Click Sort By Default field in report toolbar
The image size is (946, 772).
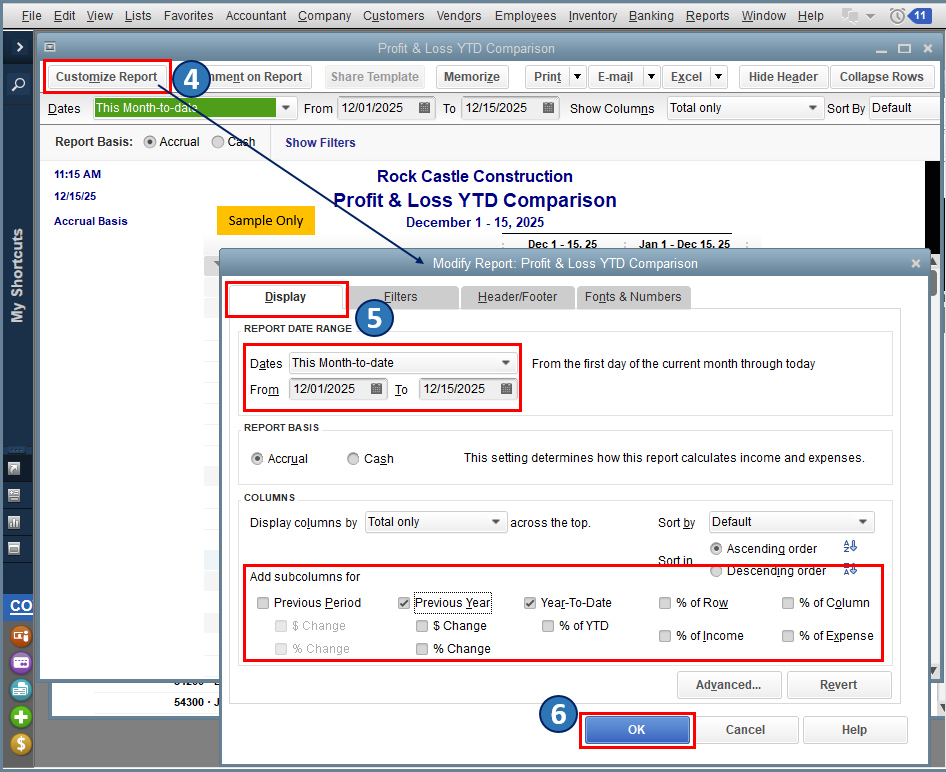pyautogui.click(x=903, y=108)
